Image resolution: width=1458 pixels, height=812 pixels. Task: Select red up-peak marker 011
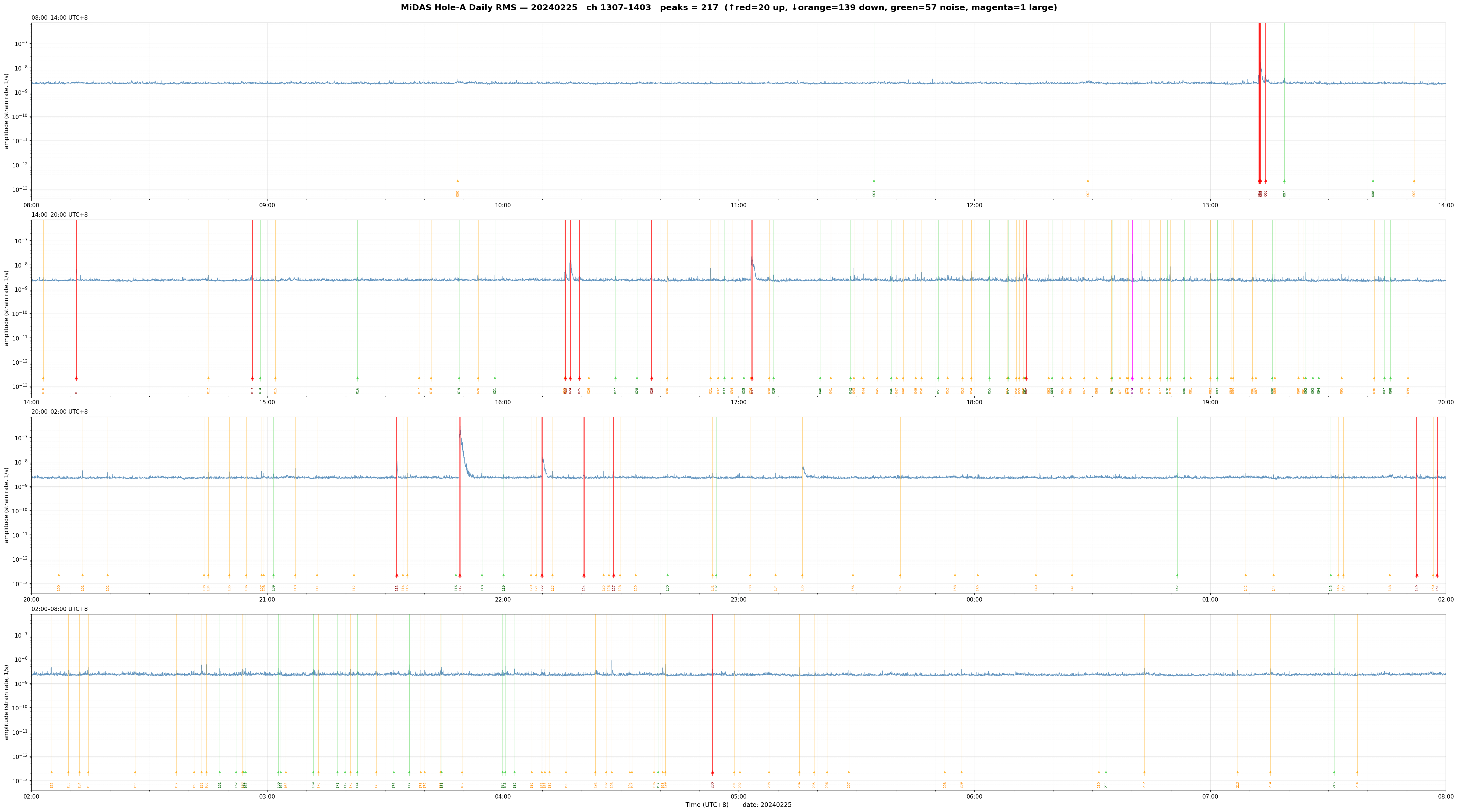[x=76, y=378]
